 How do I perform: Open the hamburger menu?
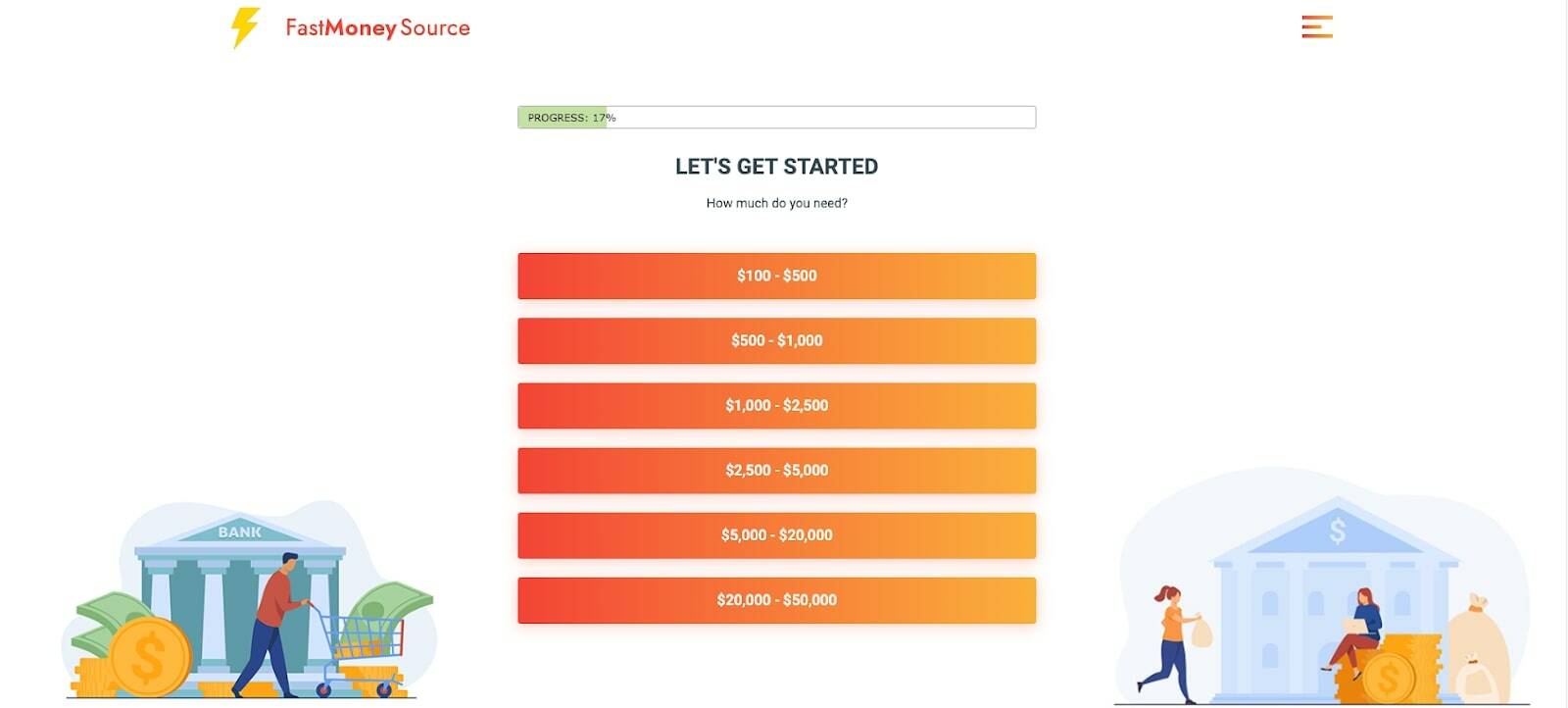coord(1316,26)
